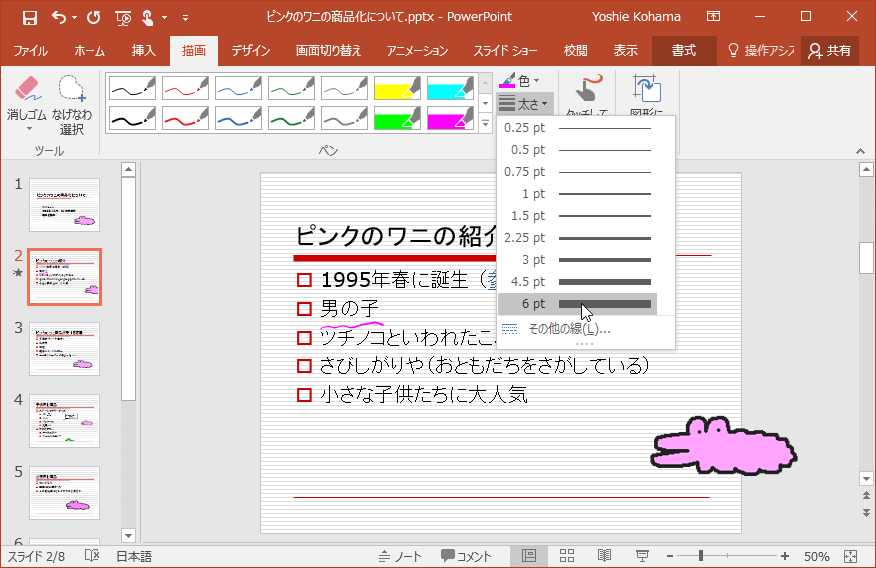The width and height of the screenshot is (876, 568).
Task: Select the 消しゴム eraser tool
Action: [x=27, y=105]
